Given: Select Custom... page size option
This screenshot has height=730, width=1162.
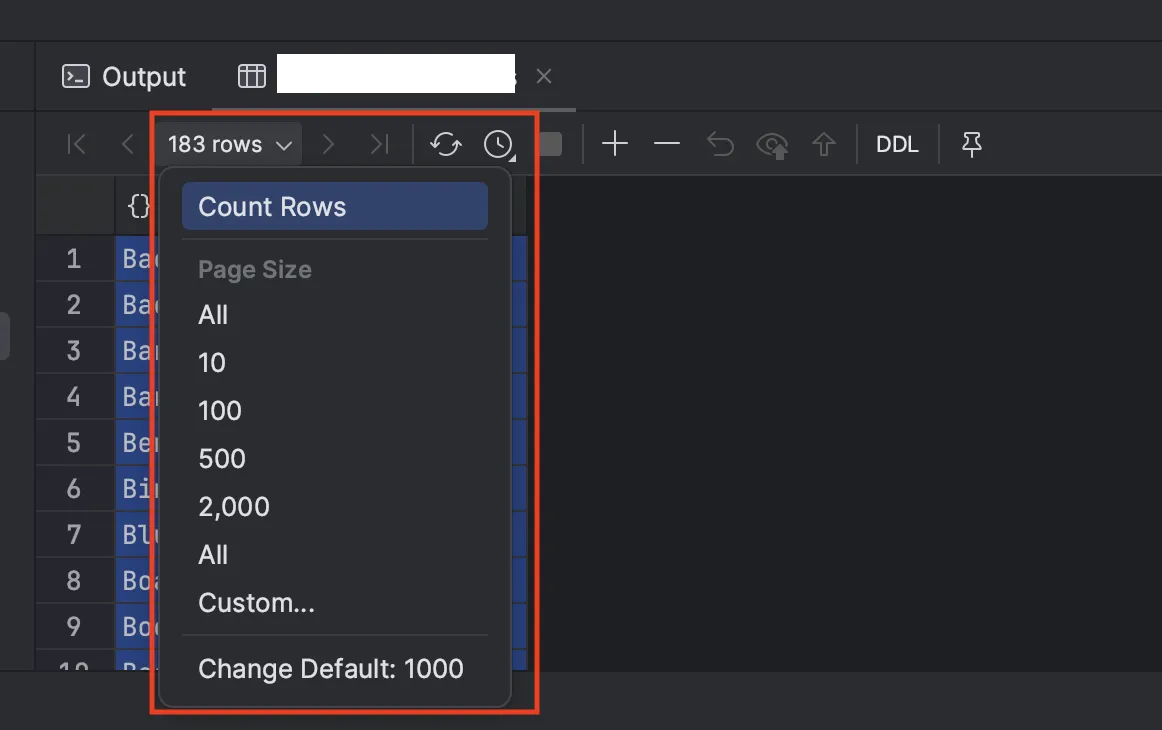Looking at the screenshot, I should click(x=257, y=603).
